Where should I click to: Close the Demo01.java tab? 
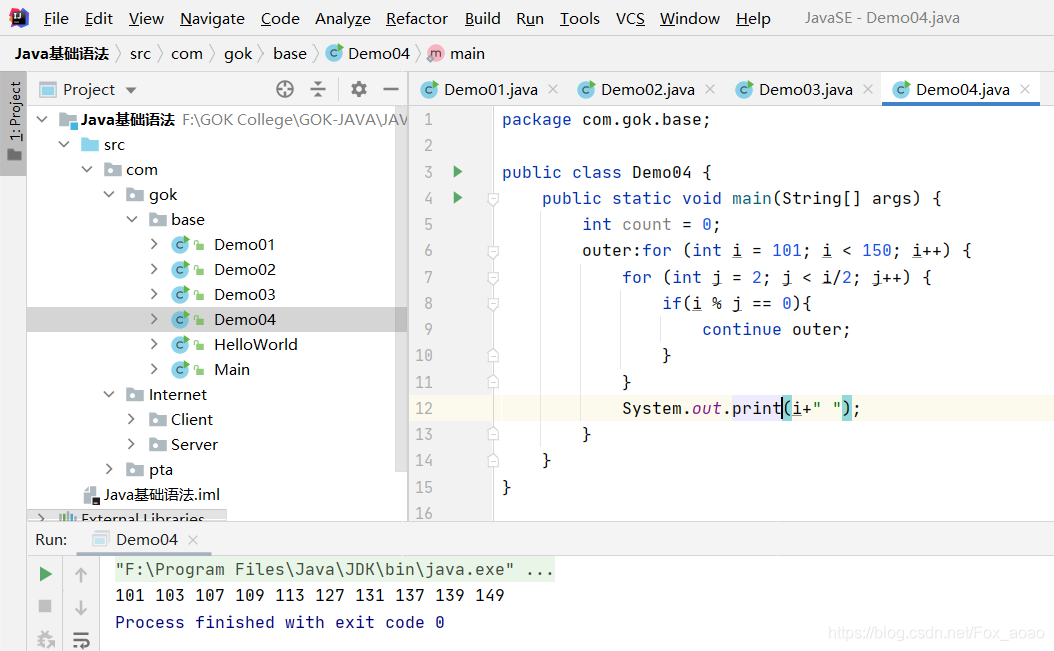553,89
